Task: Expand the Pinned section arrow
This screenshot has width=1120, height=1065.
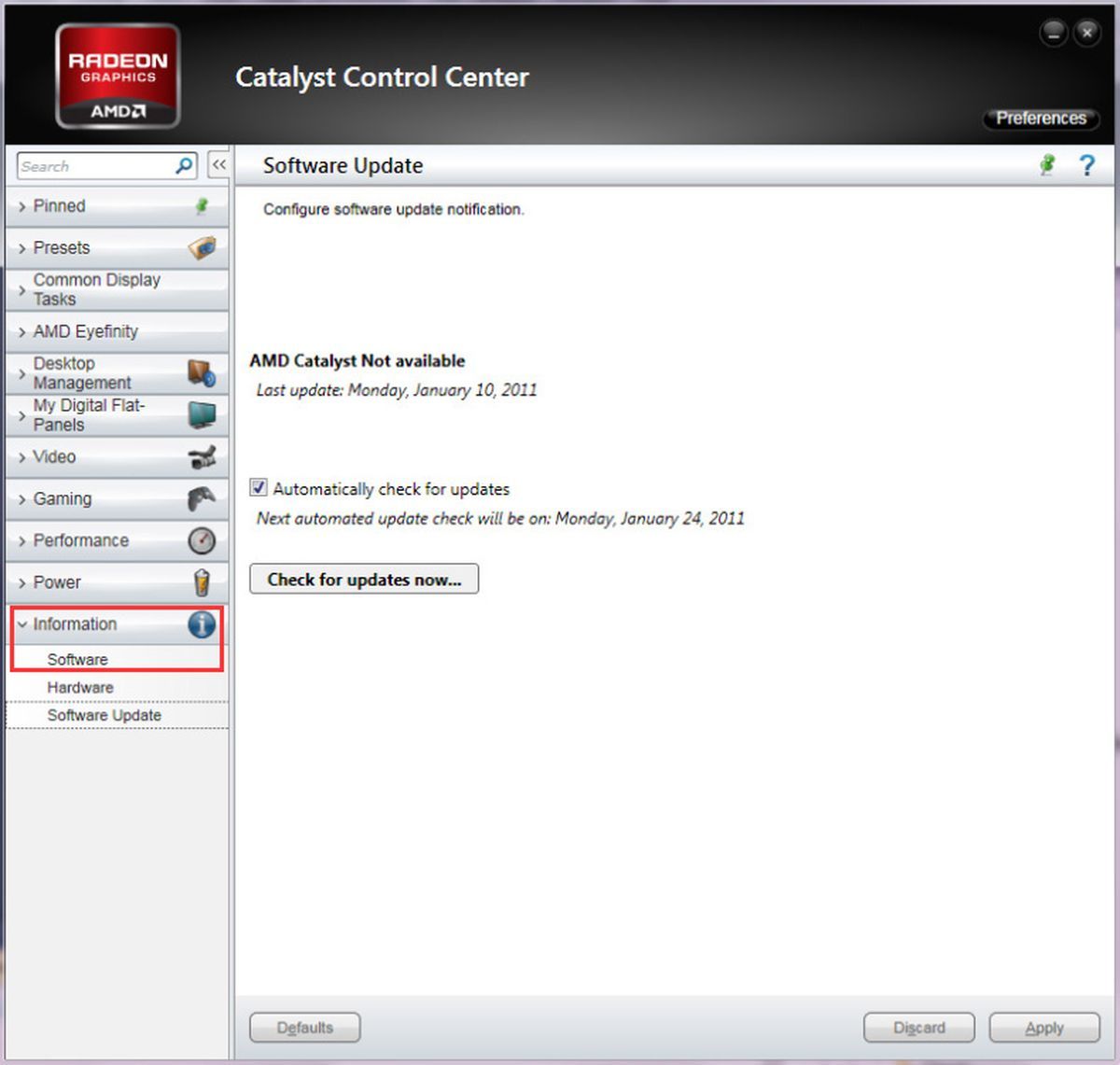Action: 22,206
